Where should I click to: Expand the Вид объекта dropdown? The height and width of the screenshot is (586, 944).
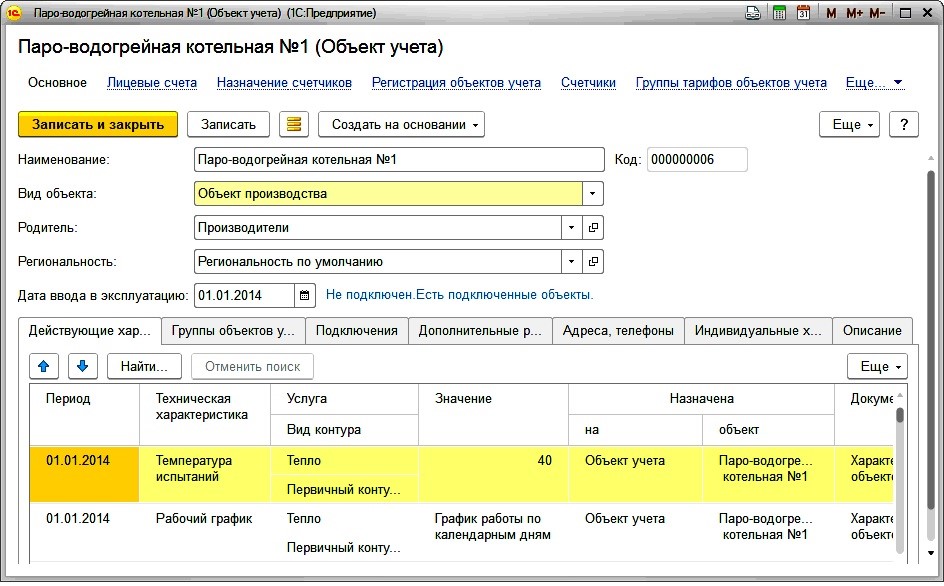592,193
